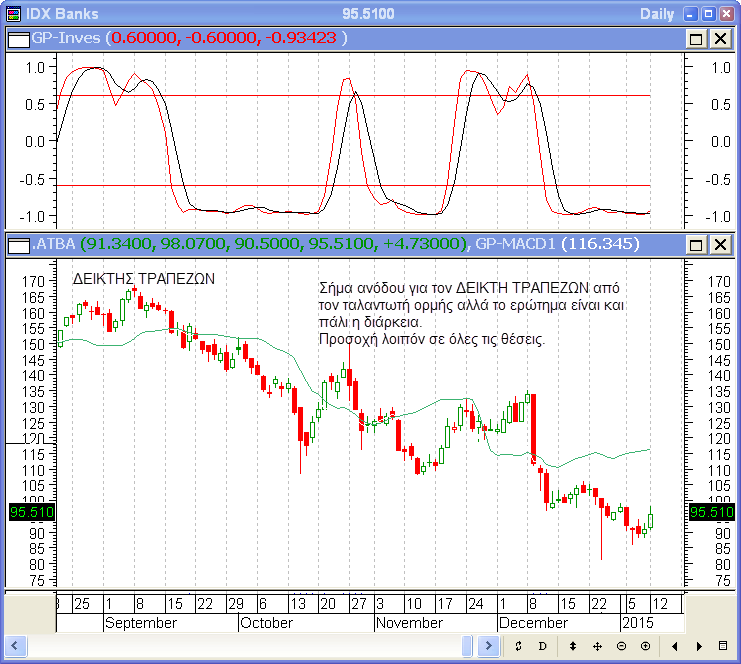741x664 pixels.
Task: Click the zoom out minus circle icon
Action: point(621,646)
